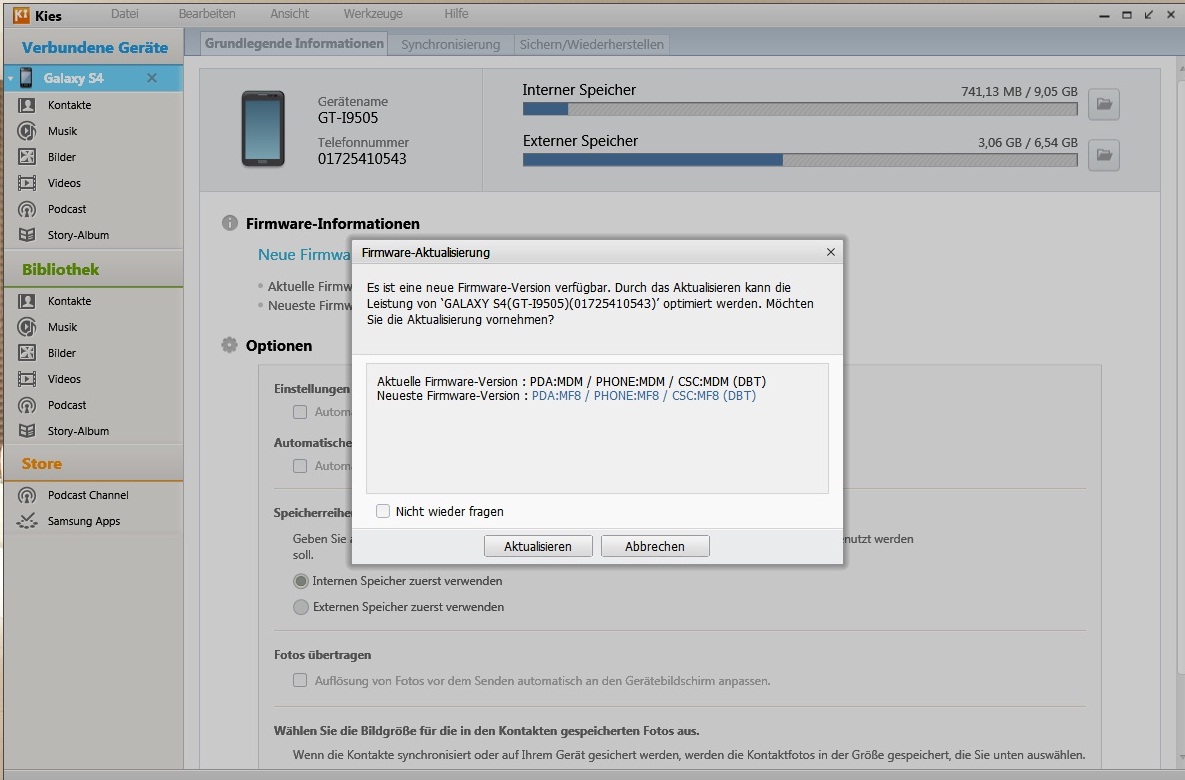Image resolution: width=1185 pixels, height=780 pixels.
Task: Click the Fotos übertragen heading
Action: click(323, 655)
